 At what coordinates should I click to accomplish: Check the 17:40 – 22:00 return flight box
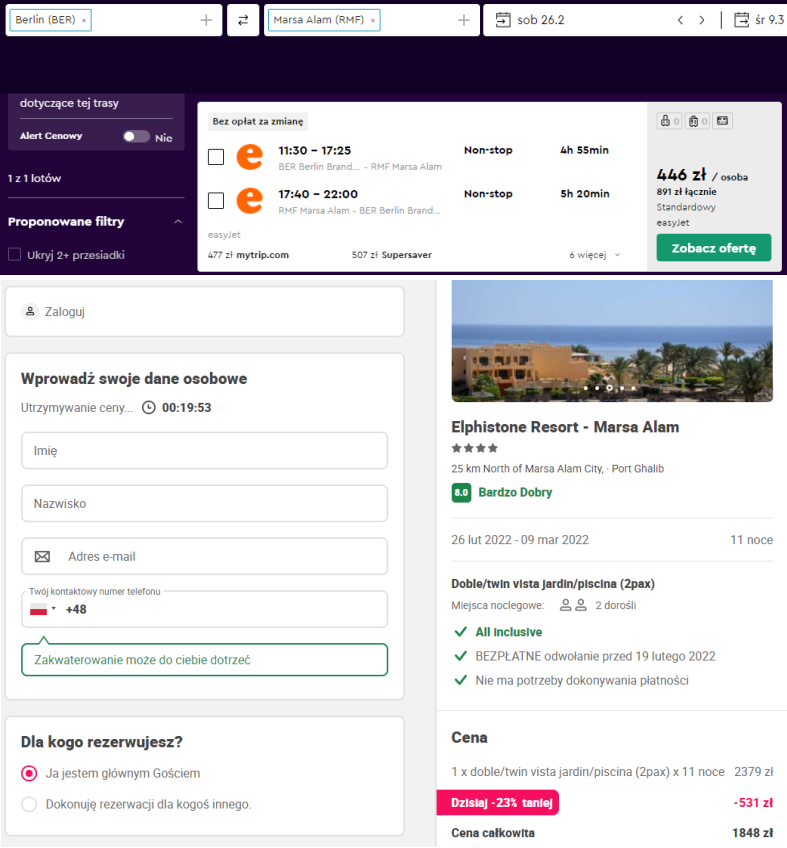click(216, 201)
